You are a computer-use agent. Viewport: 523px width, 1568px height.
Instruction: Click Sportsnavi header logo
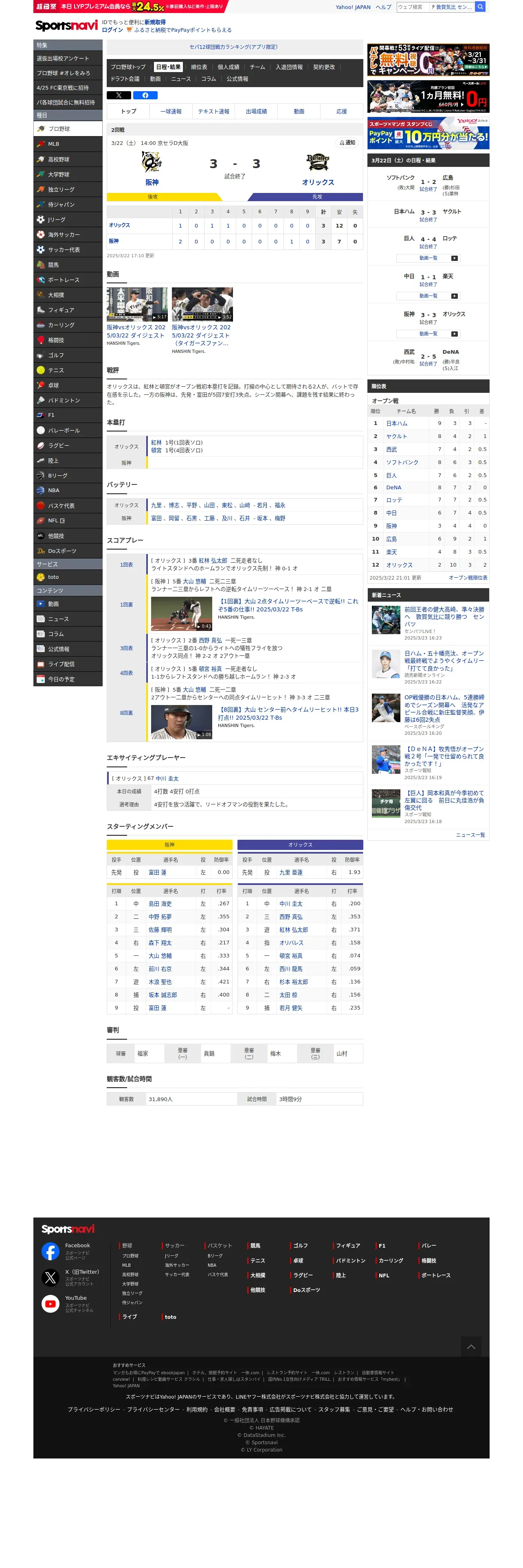click(66, 26)
